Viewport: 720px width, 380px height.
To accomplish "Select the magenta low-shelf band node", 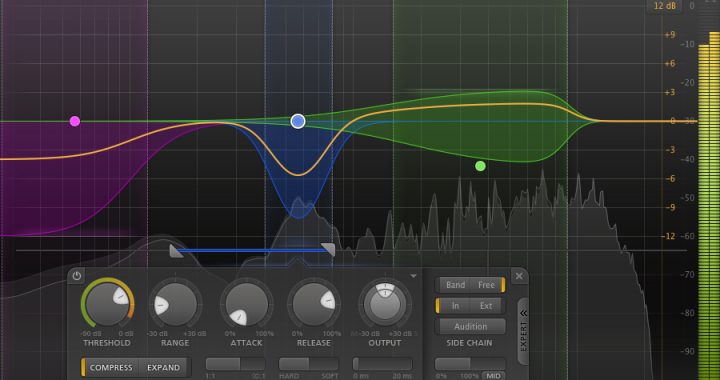I will click(75, 121).
